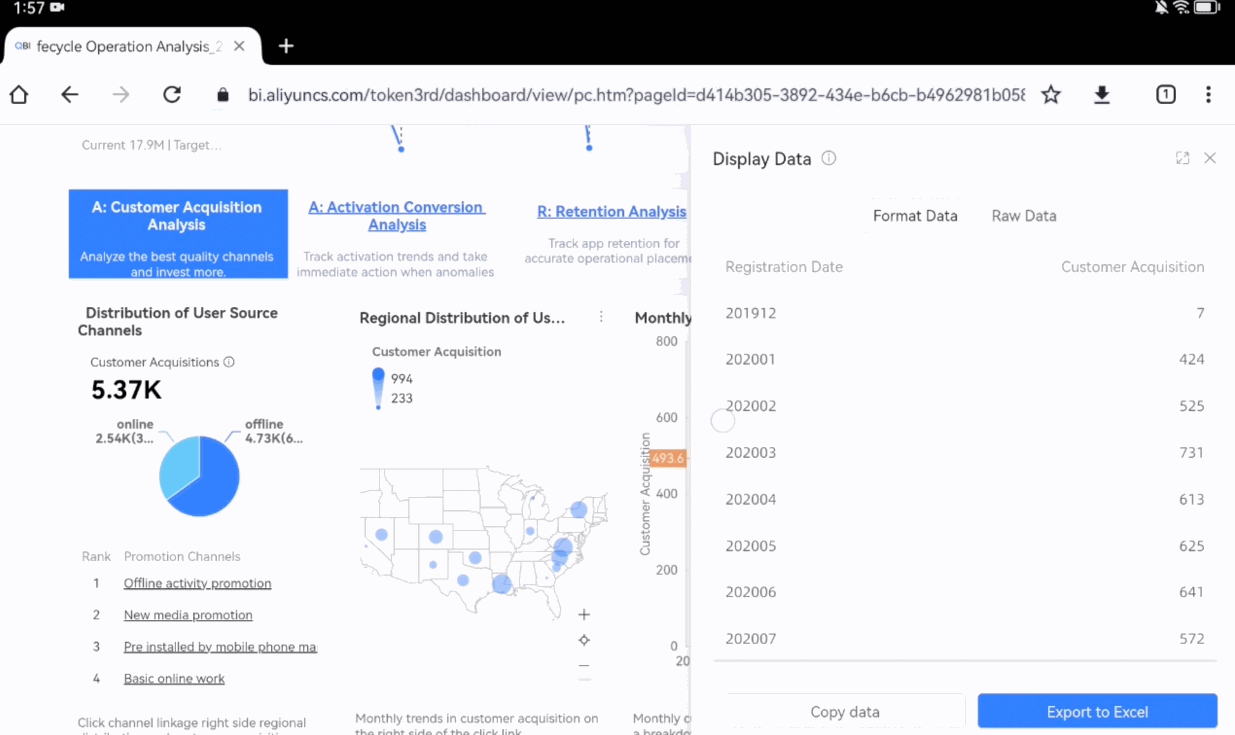Tap the battery status icon
Viewport: 1235px width, 735px height.
tap(1207, 8)
